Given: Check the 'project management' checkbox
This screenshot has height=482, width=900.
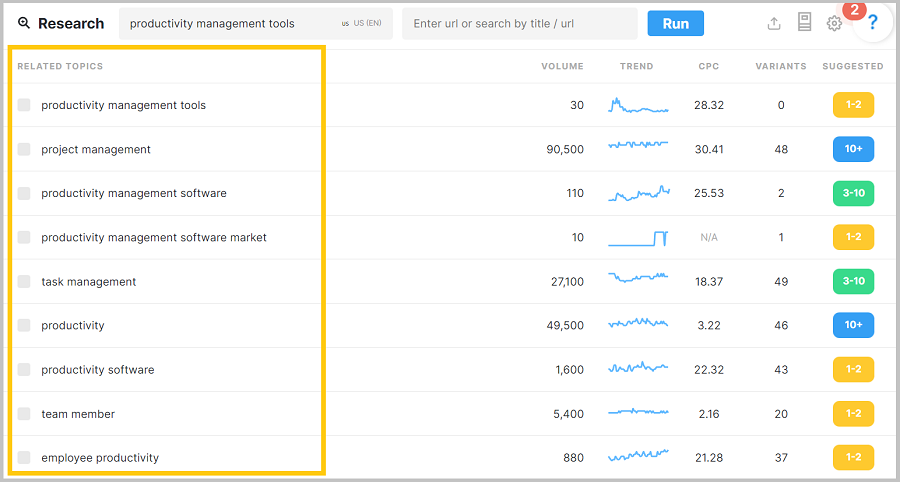Looking at the screenshot, I should (24, 149).
